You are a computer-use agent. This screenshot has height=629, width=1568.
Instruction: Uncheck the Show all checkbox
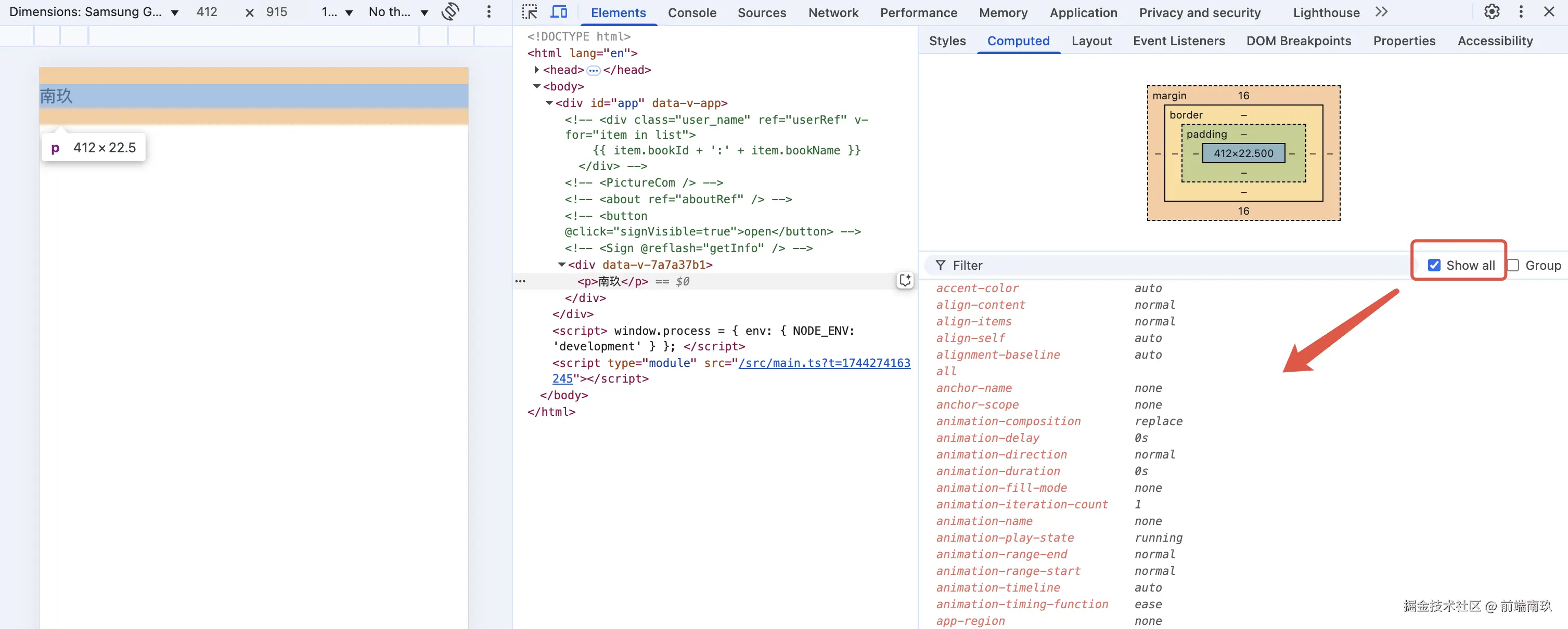point(1434,265)
